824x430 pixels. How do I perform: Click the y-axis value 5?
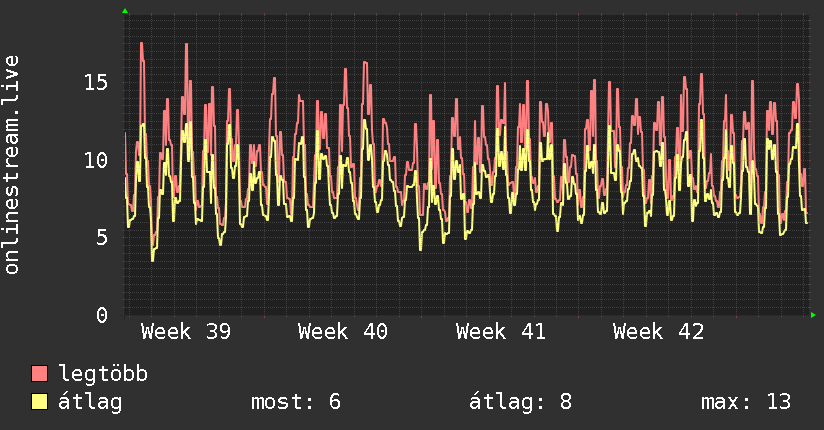pos(102,238)
